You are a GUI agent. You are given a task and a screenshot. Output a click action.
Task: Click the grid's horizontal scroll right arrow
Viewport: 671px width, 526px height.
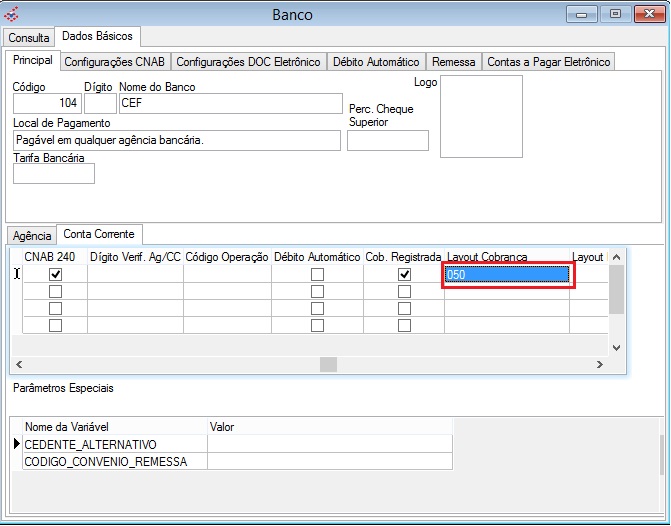click(x=600, y=365)
